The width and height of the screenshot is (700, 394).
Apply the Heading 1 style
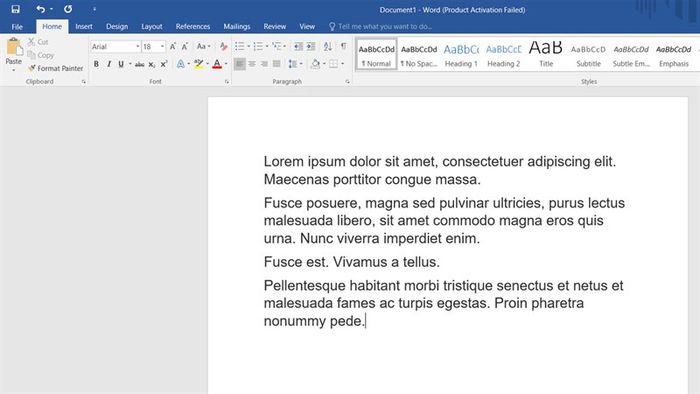click(461, 54)
